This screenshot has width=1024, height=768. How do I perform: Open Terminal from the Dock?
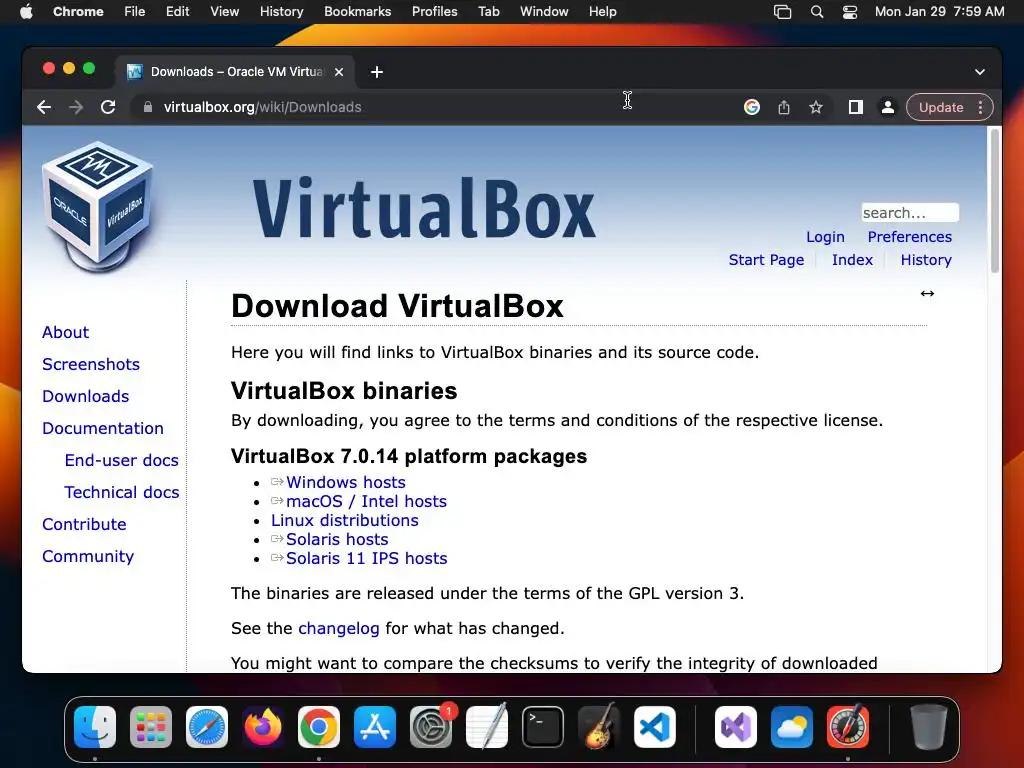[x=543, y=727]
